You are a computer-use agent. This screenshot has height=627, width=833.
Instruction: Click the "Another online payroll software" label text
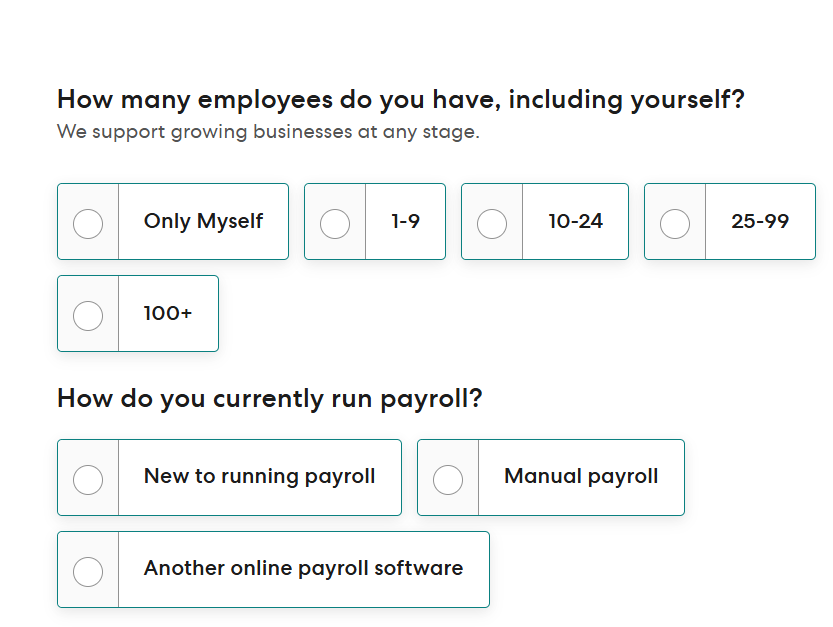click(303, 568)
